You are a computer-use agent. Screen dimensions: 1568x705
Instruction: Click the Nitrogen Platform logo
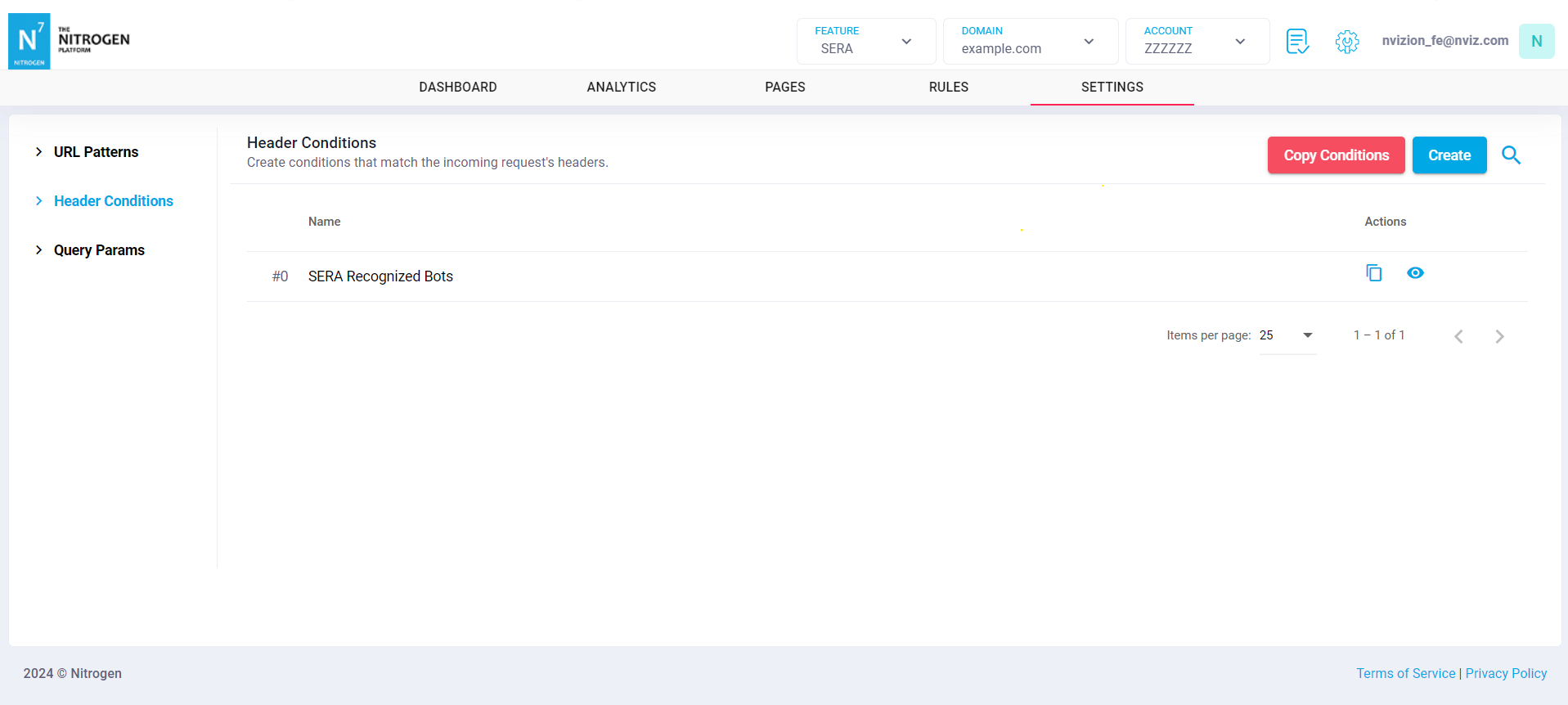coord(70,41)
